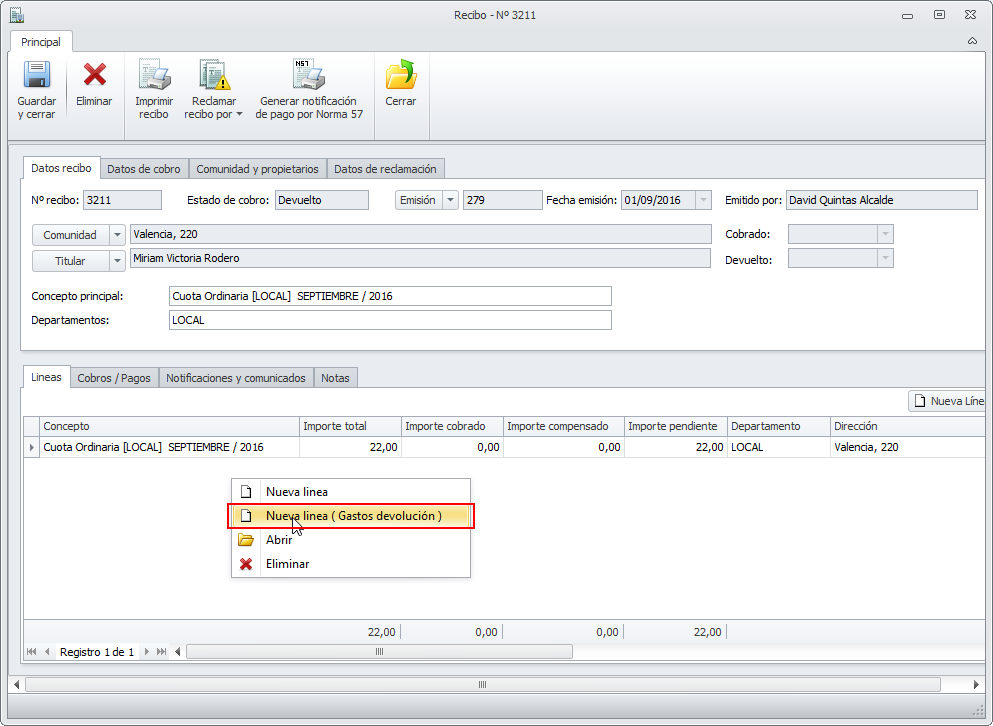993x726 pixels.
Task: Go to first record in navigator
Action: coord(31,652)
